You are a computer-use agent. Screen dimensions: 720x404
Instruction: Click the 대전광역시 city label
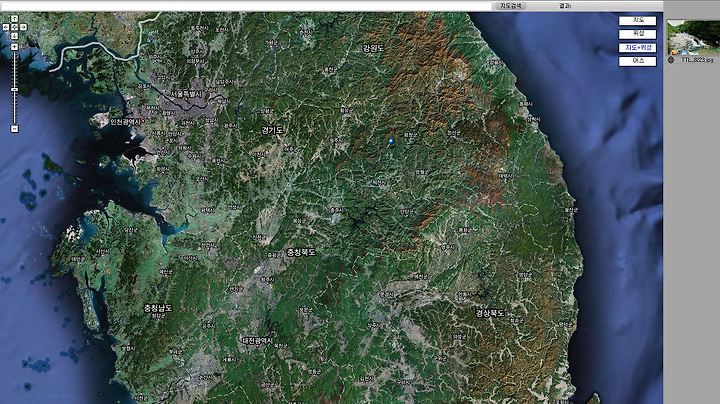click(x=258, y=341)
